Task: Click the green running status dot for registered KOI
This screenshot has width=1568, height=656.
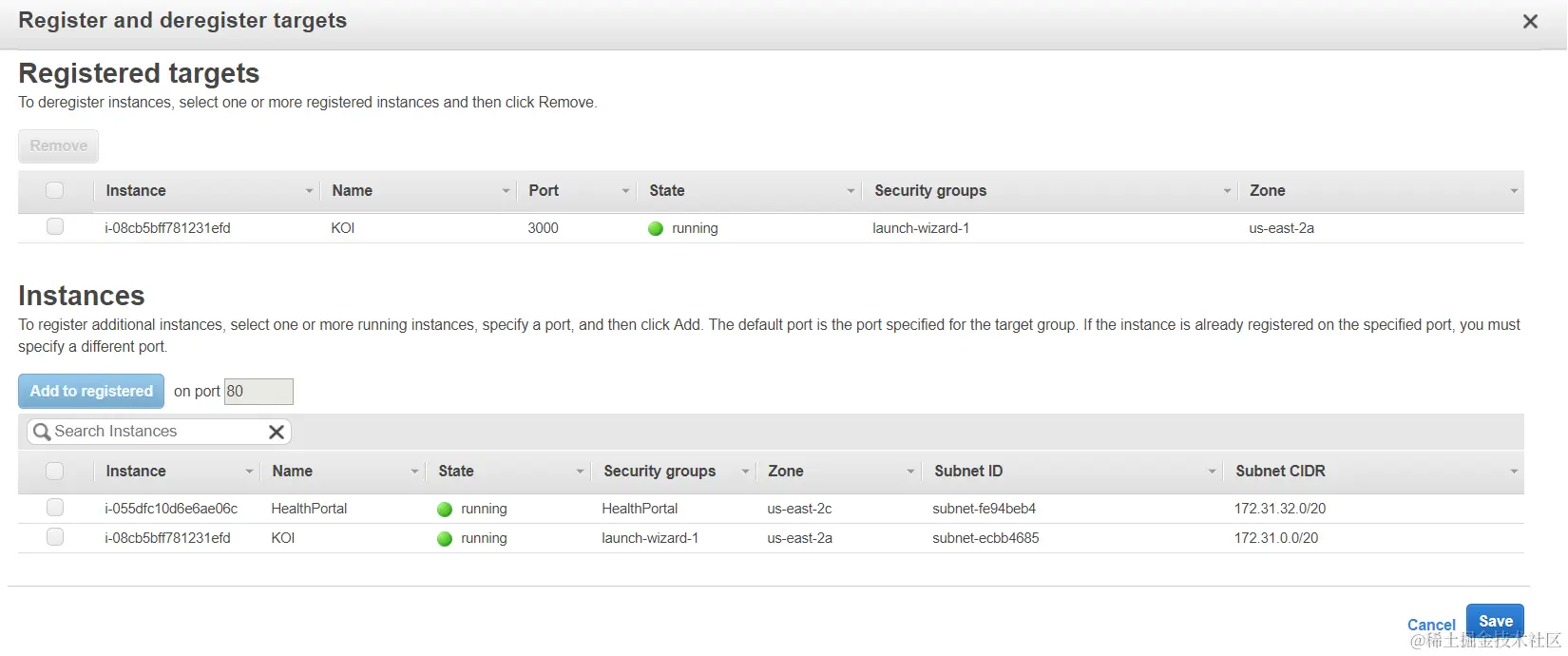Action: (655, 228)
